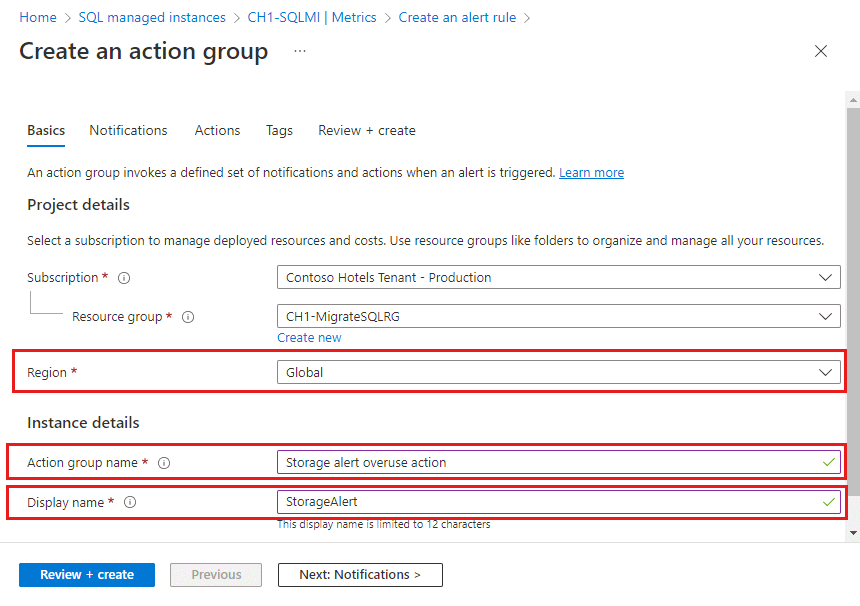Open the Region dropdown
860x606 pixels.
pyautogui.click(x=826, y=371)
